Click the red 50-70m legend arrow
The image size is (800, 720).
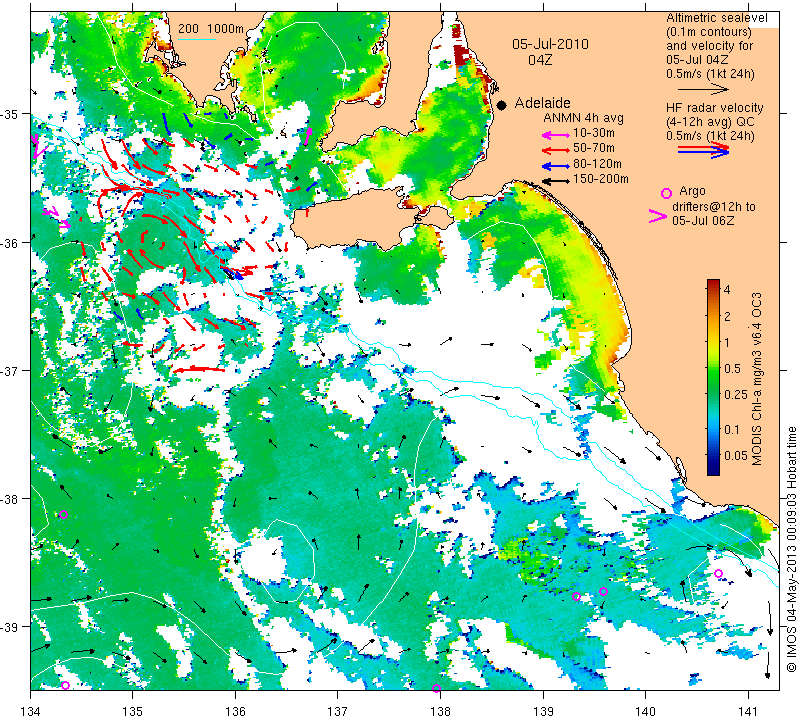coord(555,150)
